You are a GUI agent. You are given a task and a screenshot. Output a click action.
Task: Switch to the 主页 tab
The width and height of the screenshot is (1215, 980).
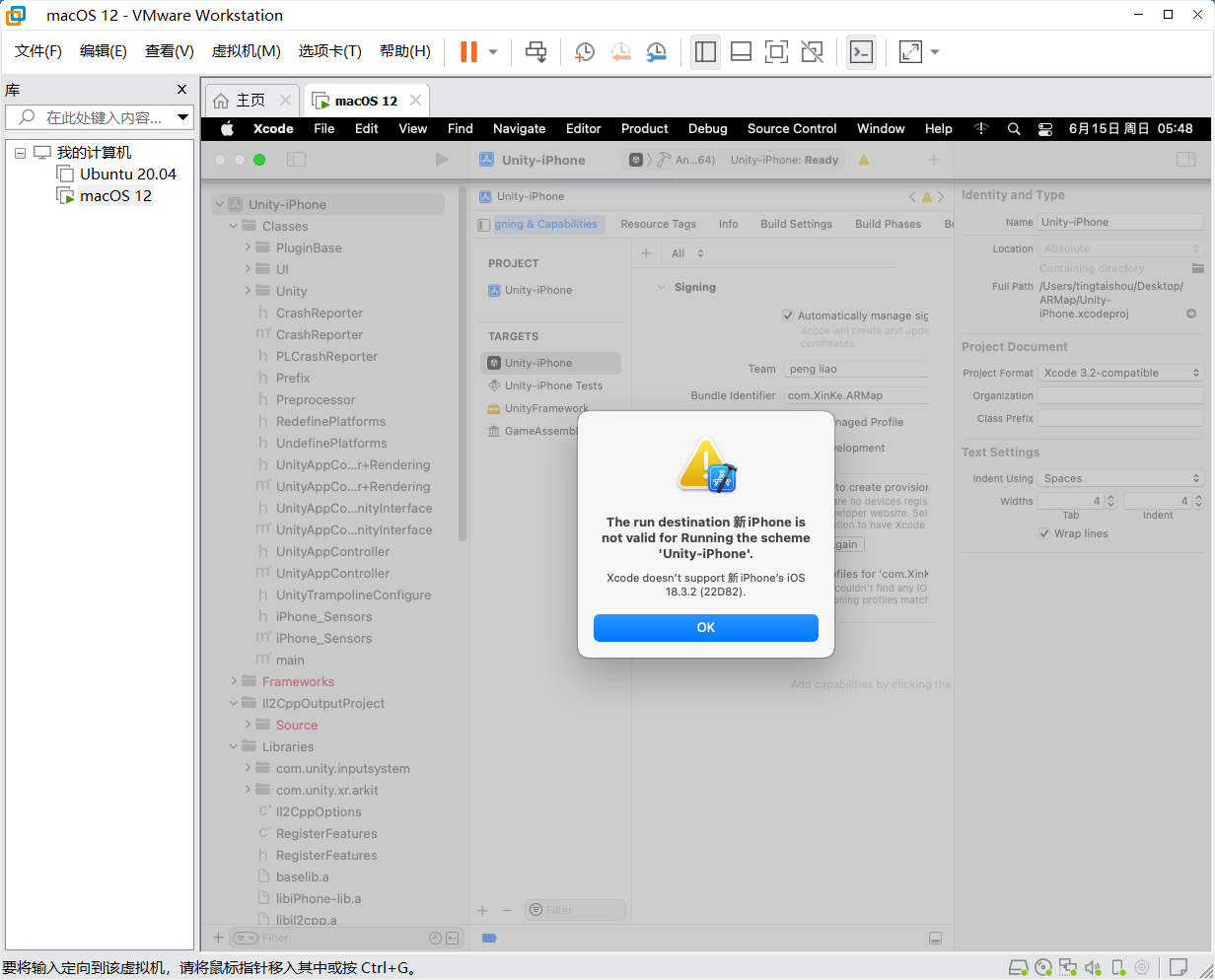pos(250,100)
